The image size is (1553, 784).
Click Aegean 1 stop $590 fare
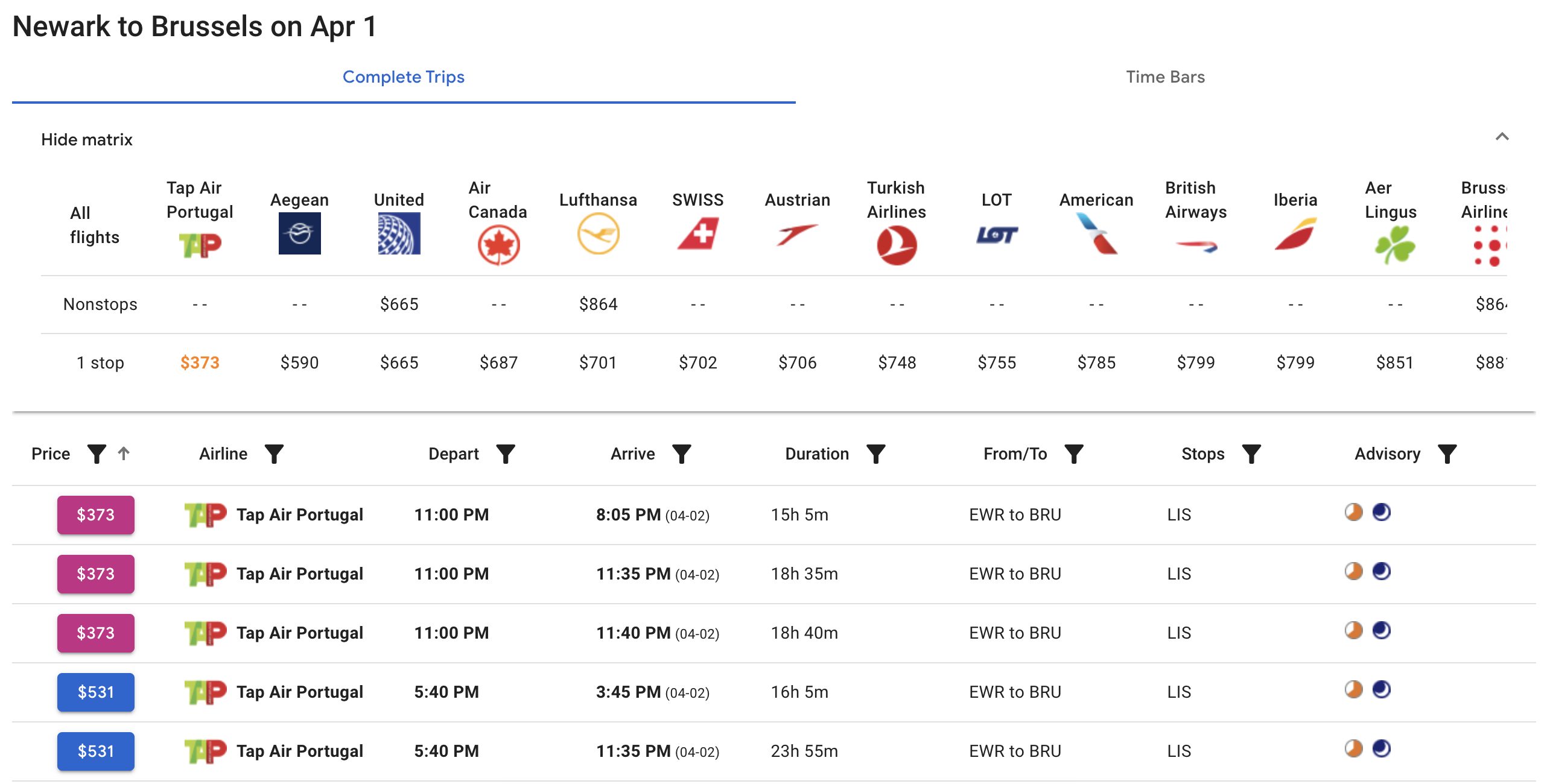coord(299,362)
